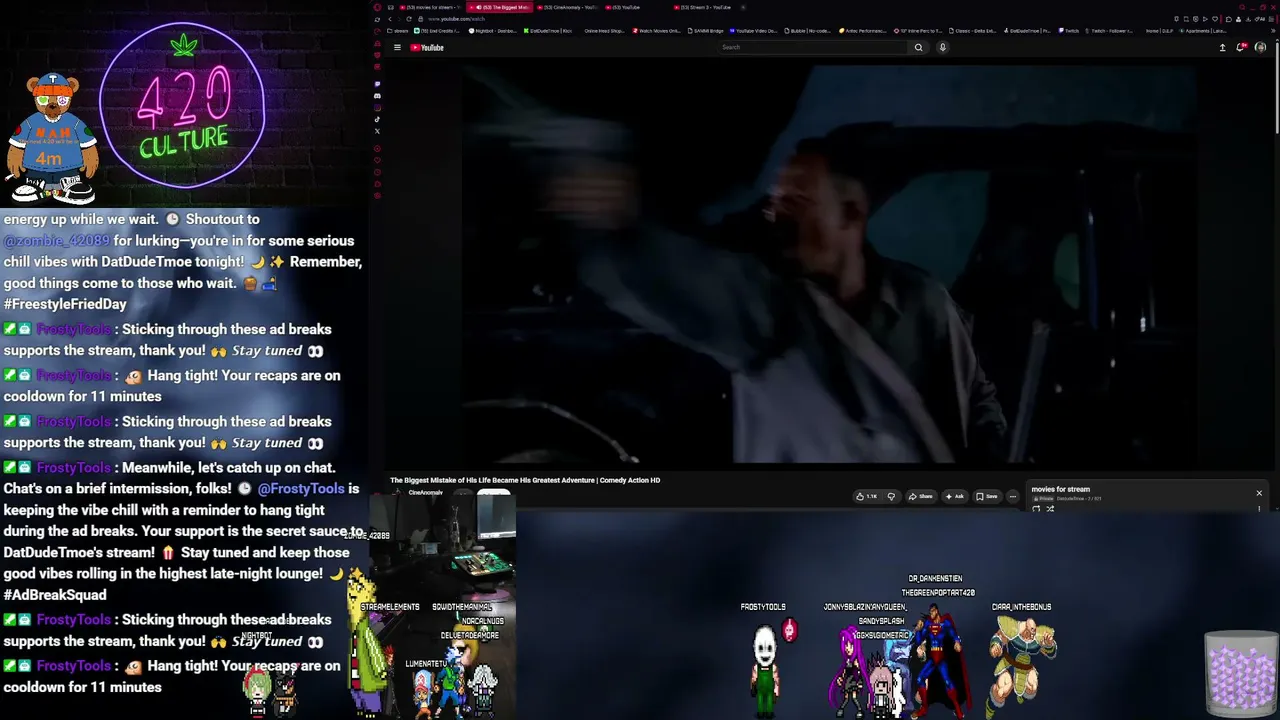Open the Nightbot Dashboard bookmark
The width and height of the screenshot is (1280, 720).
tap(493, 31)
